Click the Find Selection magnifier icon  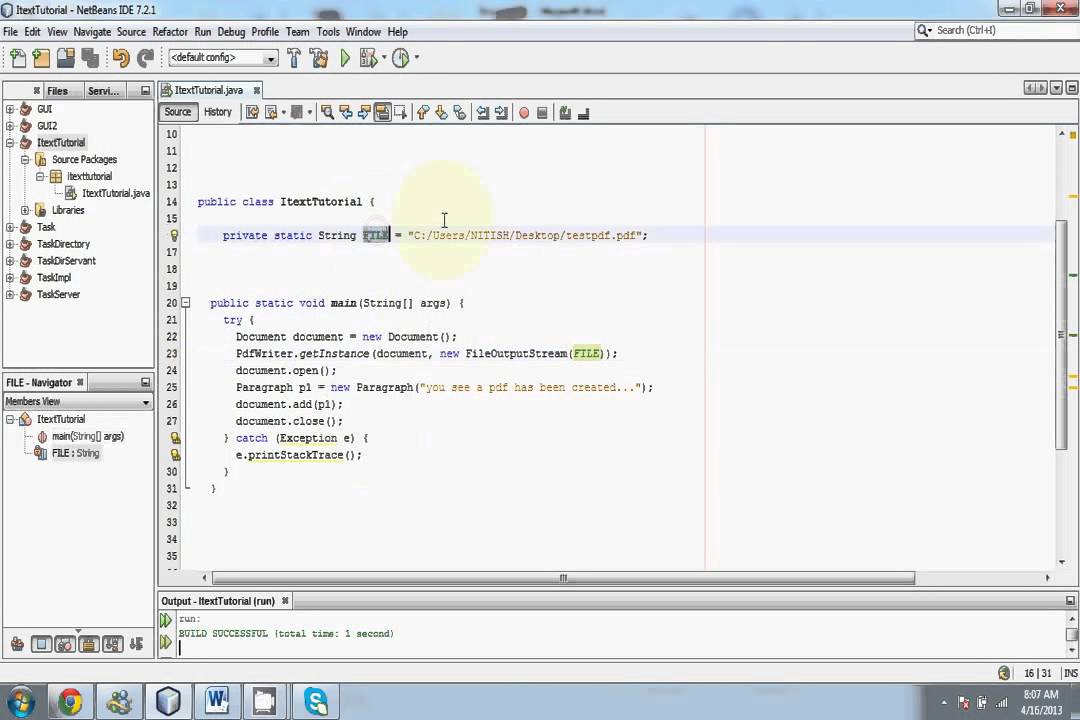pos(327,112)
